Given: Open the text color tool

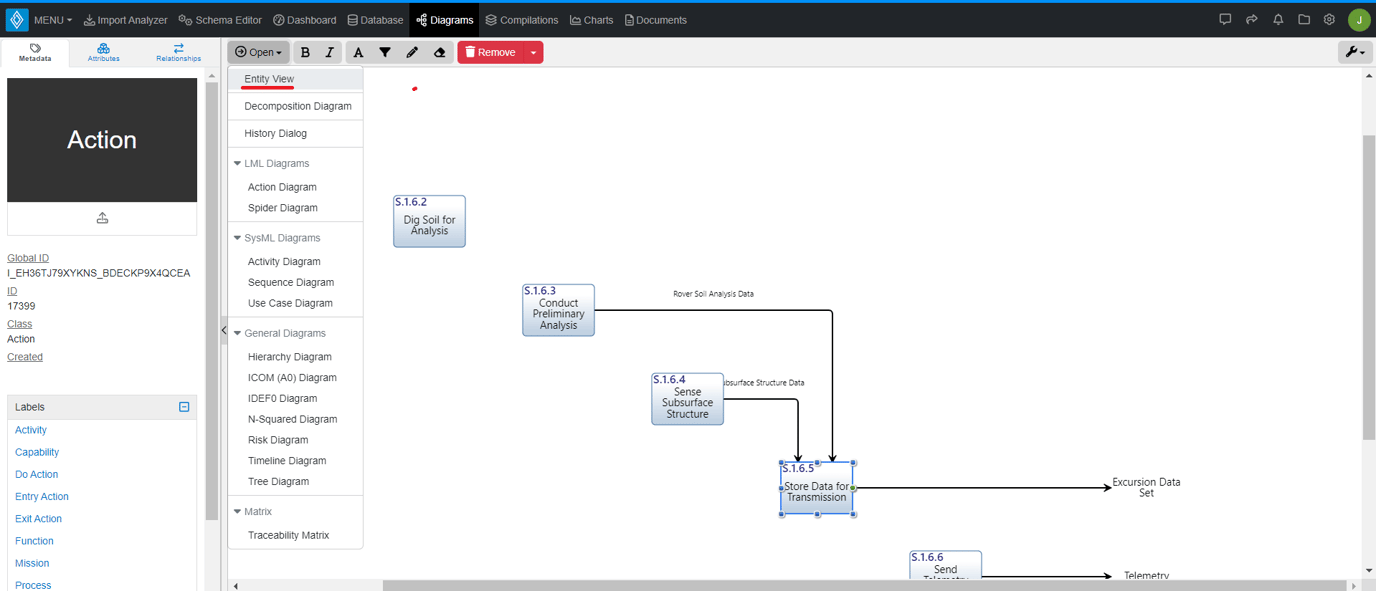Looking at the screenshot, I should tap(357, 52).
